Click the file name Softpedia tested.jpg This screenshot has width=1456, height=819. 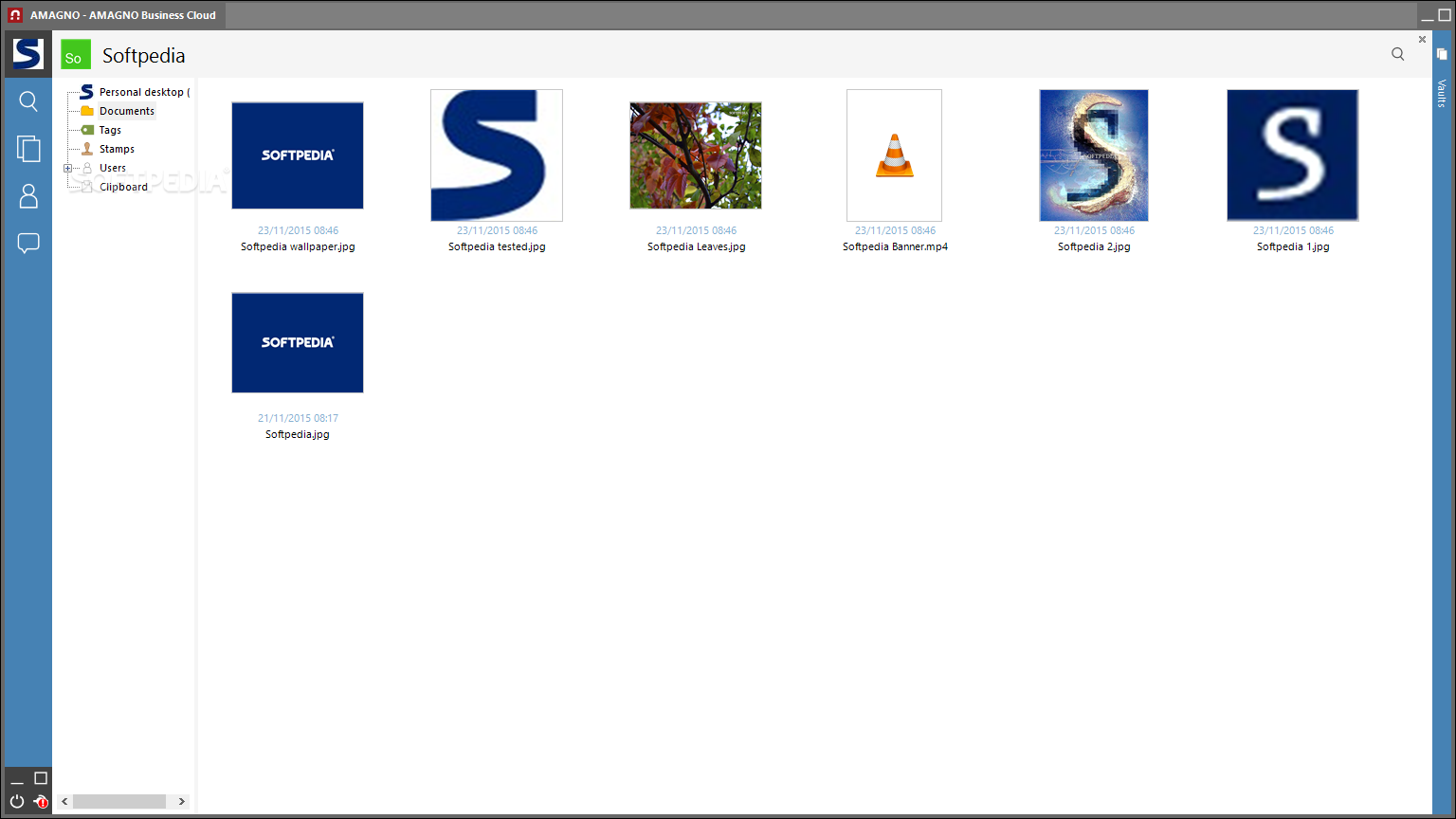pyautogui.click(x=497, y=246)
